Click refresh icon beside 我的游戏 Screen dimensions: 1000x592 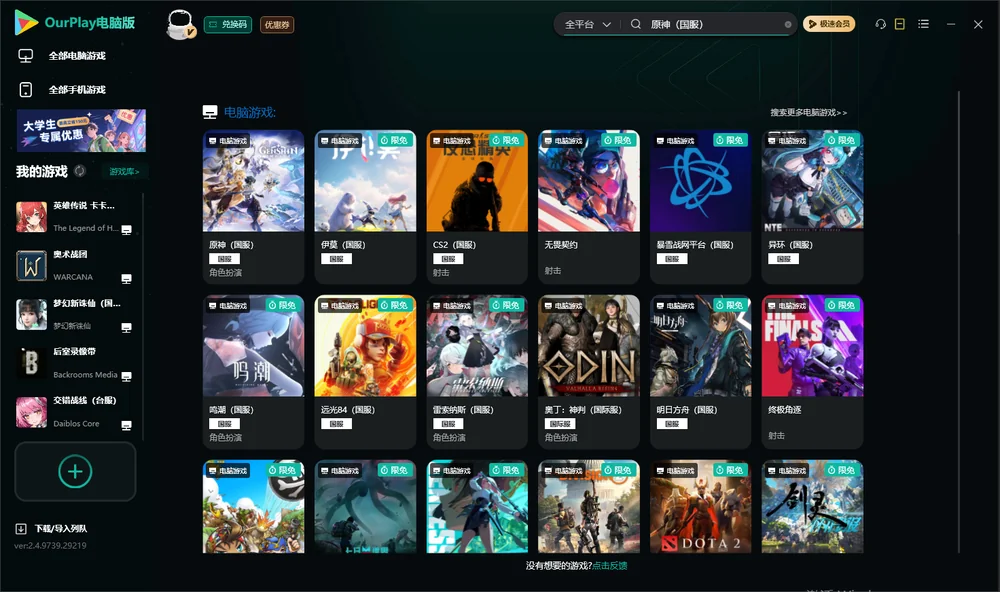[80, 171]
